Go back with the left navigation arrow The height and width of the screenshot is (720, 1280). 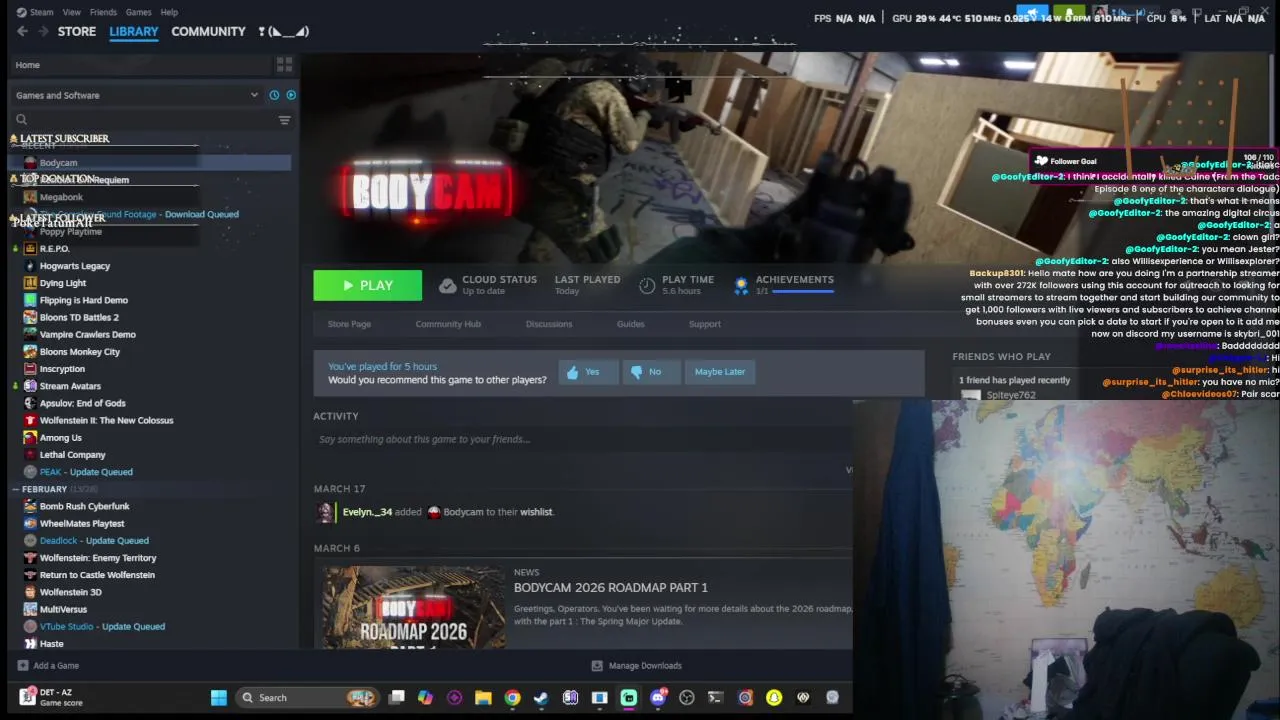(x=22, y=32)
